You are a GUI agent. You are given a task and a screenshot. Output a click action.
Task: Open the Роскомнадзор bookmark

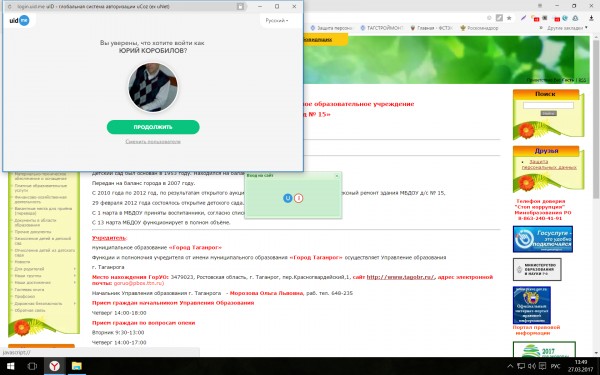click(479, 28)
